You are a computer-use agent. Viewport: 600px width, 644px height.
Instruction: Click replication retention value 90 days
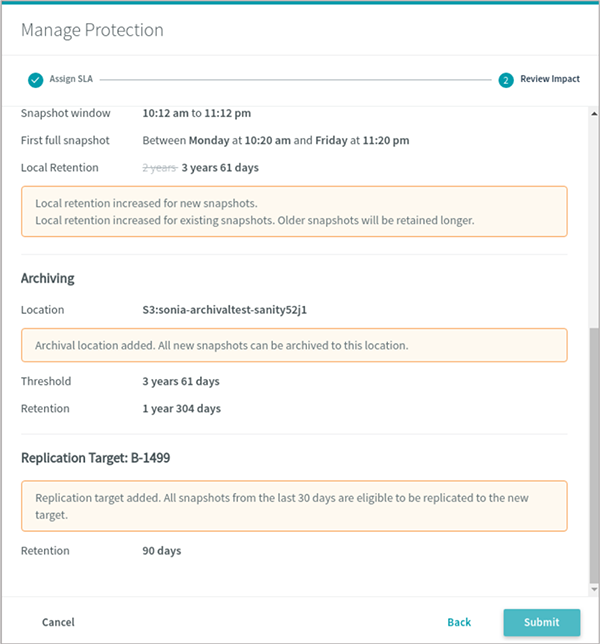point(161,551)
